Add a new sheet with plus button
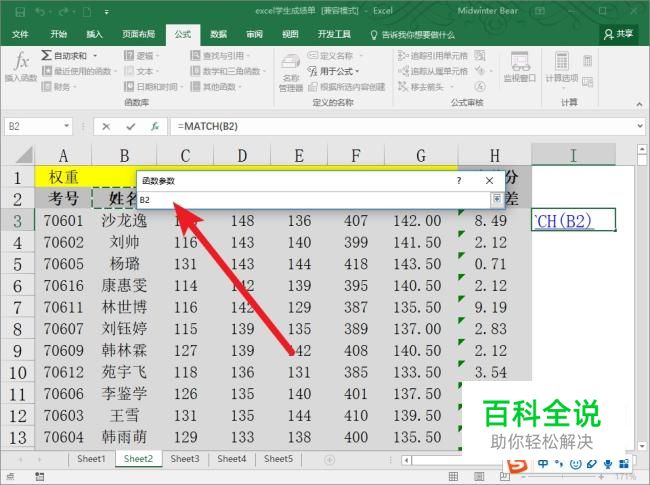Image resolution: width=650 pixels, height=485 pixels. click(330, 460)
